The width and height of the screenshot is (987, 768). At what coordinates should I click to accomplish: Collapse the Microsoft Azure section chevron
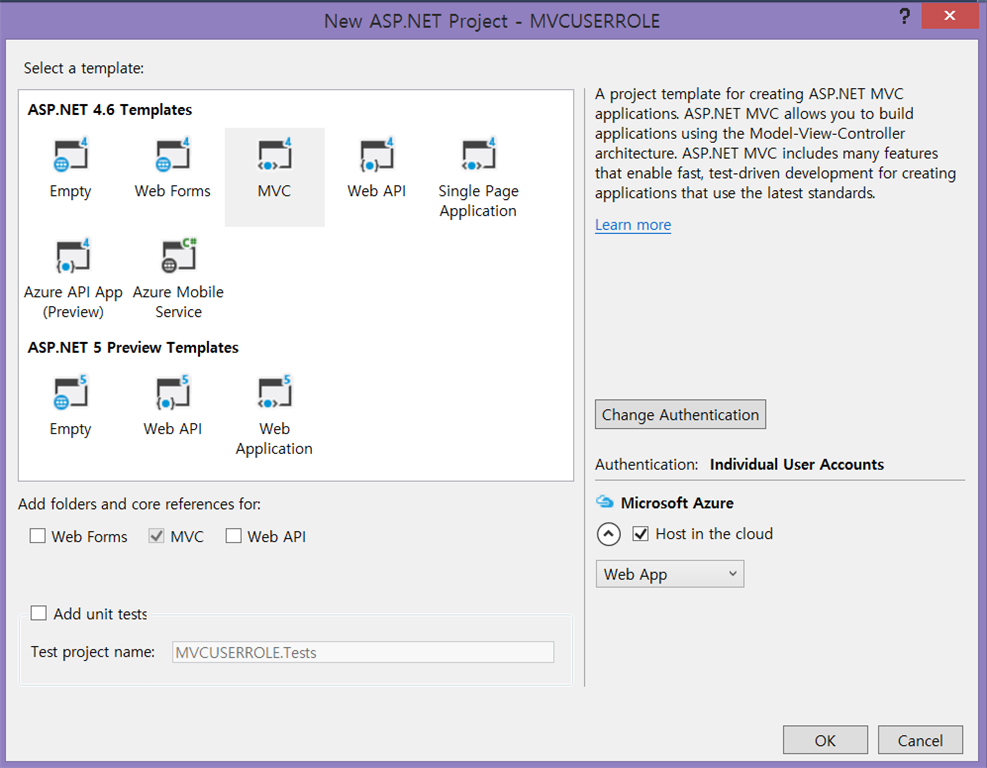point(608,534)
